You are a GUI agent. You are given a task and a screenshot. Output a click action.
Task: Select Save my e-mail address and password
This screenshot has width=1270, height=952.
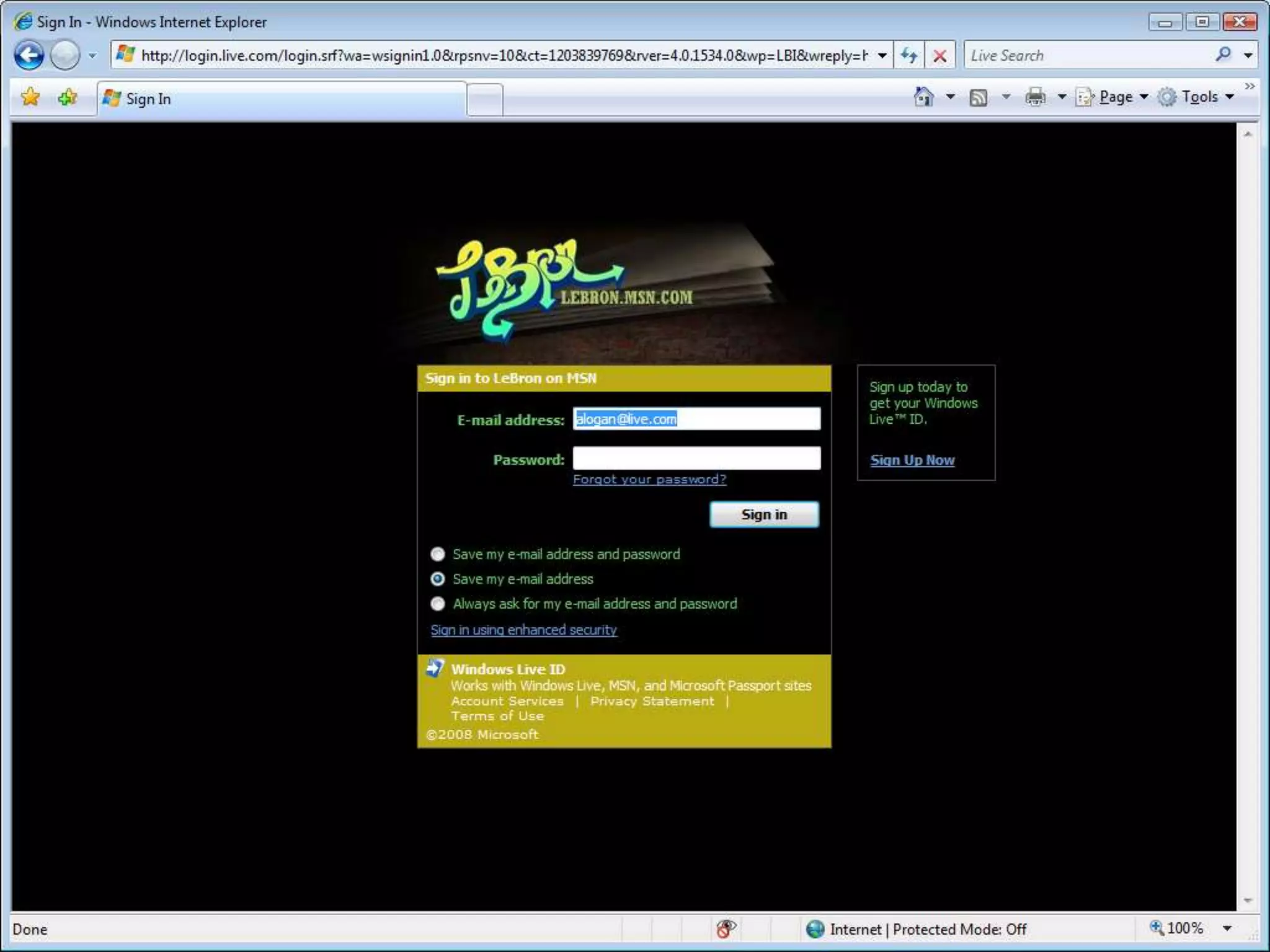(x=438, y=553)
